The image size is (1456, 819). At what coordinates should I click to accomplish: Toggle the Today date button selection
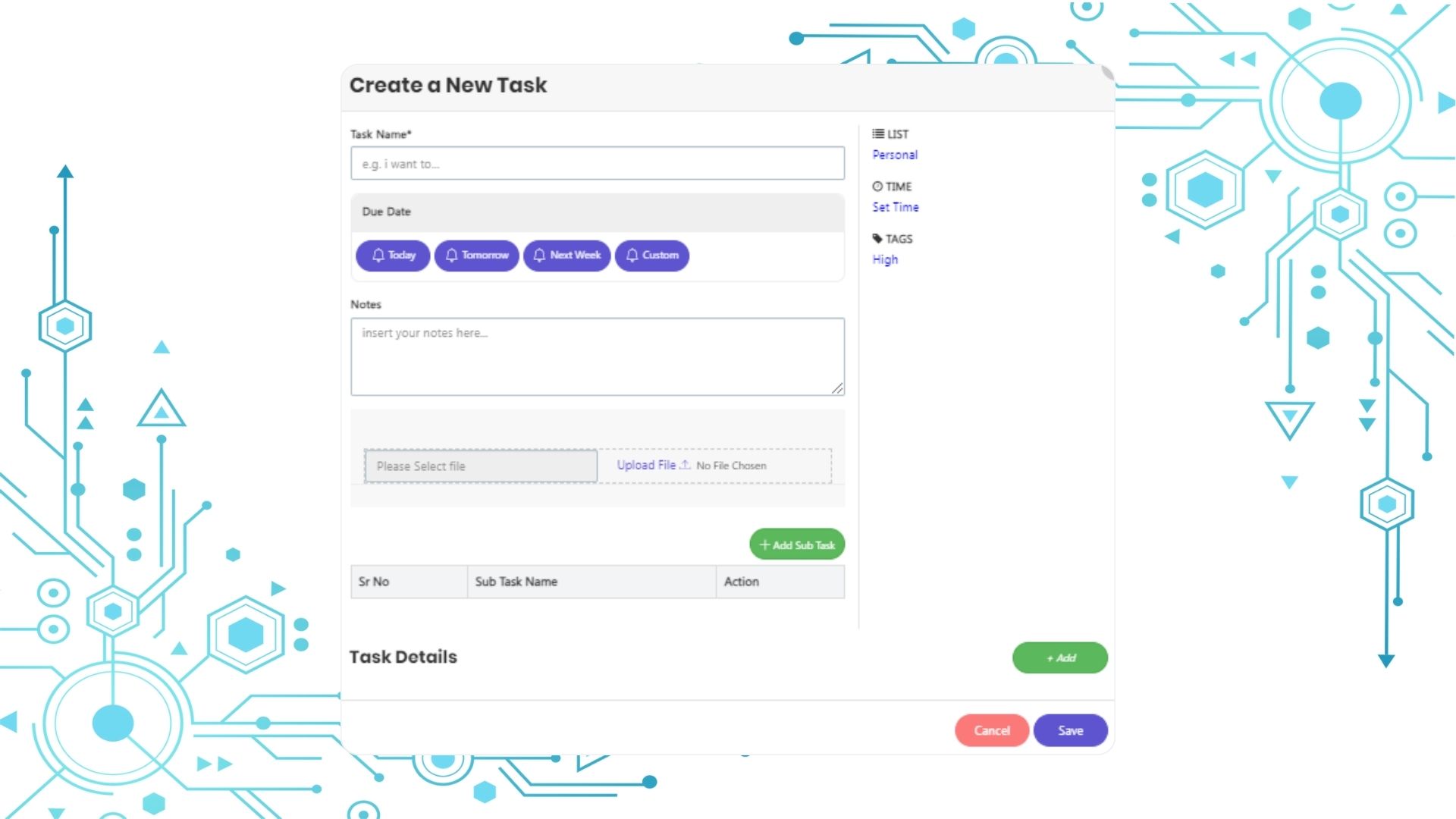point(391,255)
